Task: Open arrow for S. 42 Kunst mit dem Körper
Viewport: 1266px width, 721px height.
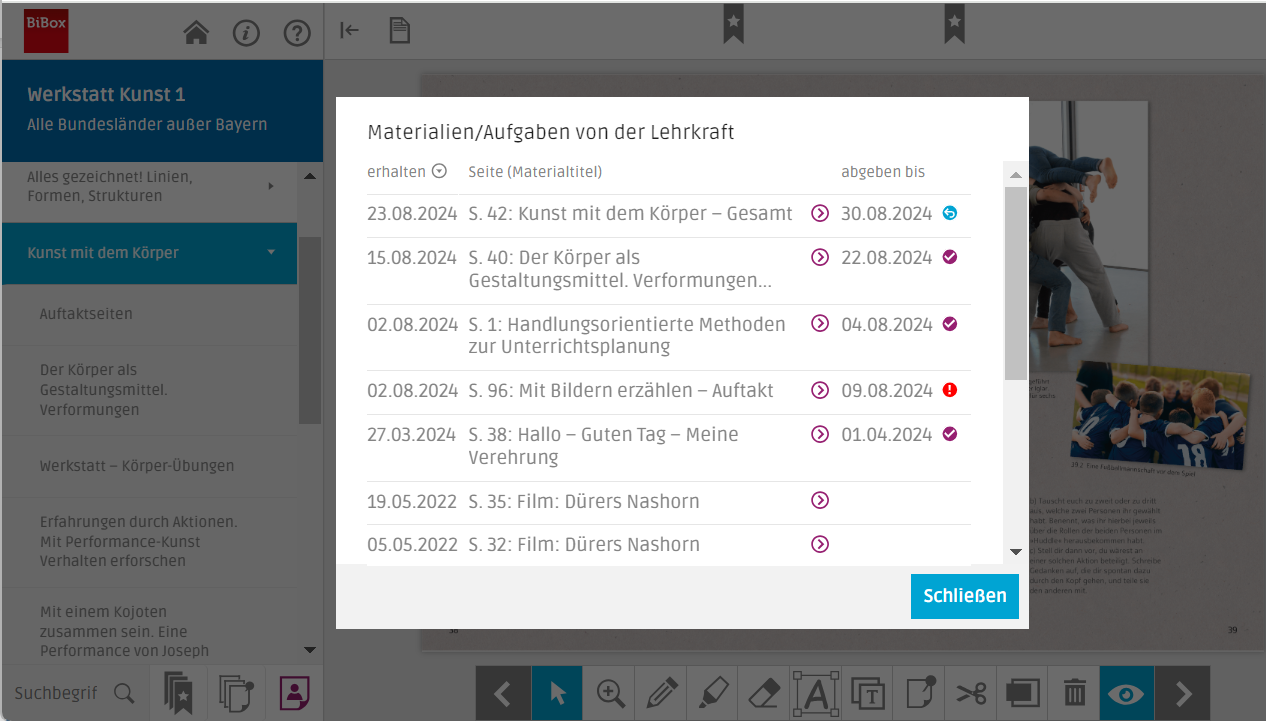Action: [x=820, y=213]
